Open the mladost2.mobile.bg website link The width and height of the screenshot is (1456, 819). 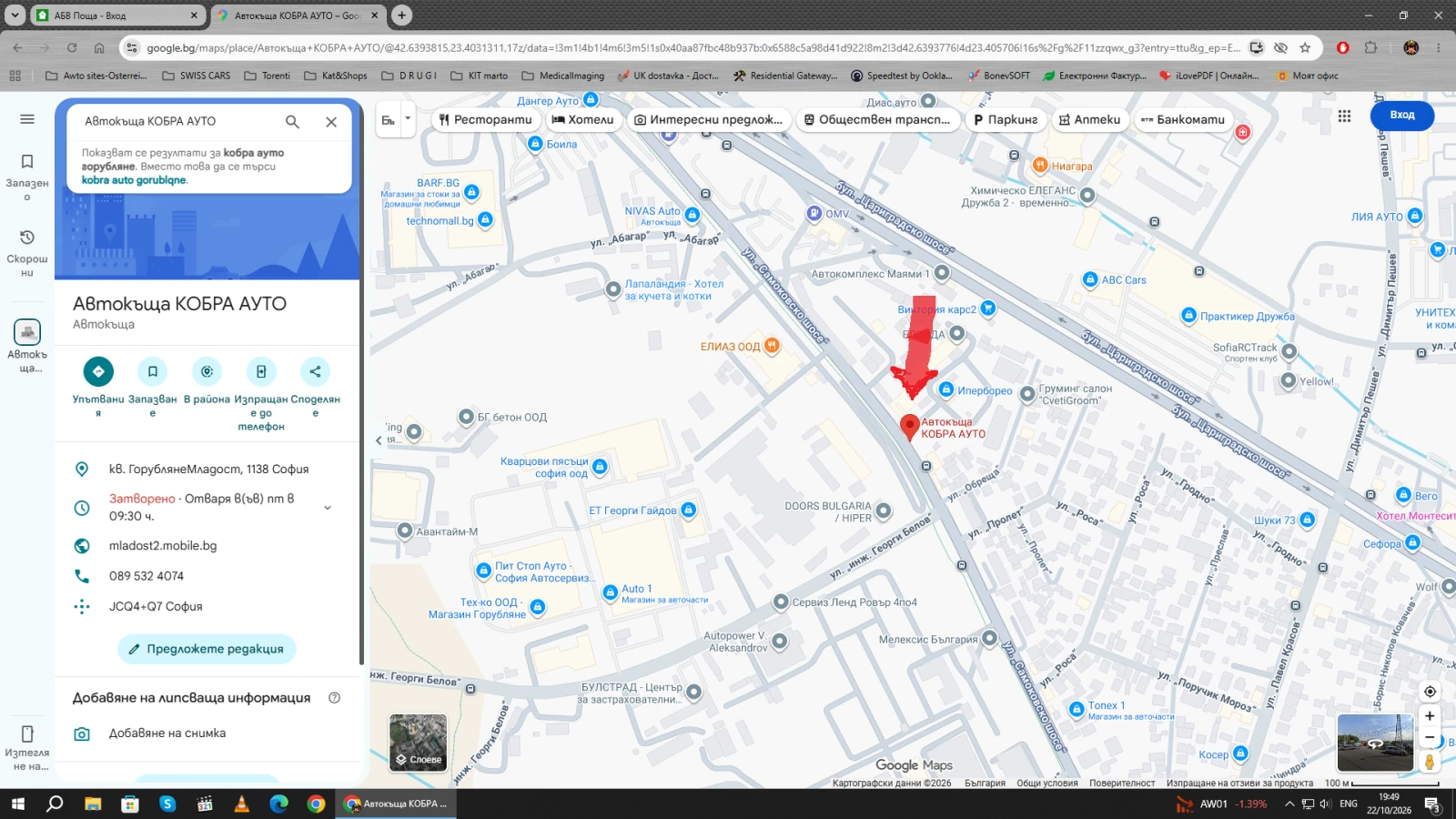(163, 546)
